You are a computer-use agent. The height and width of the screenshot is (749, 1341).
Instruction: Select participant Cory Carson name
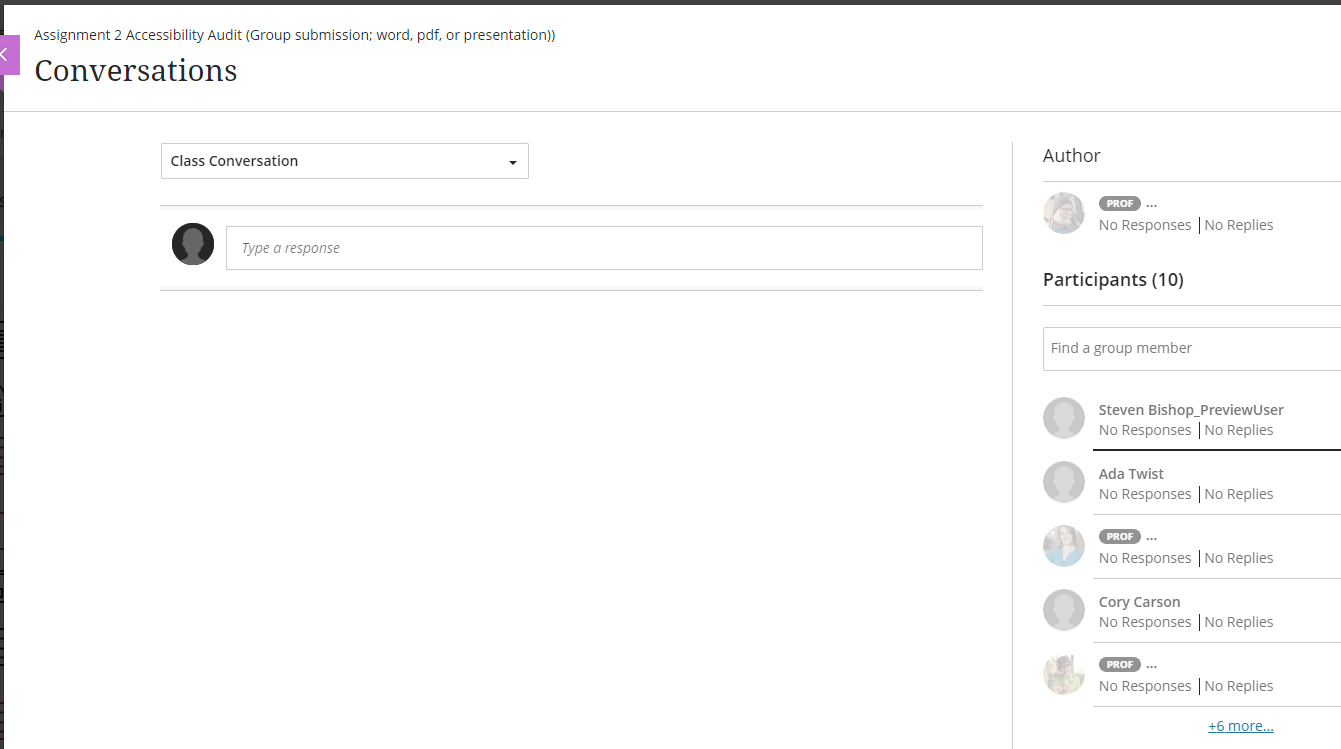(1139, 602)
